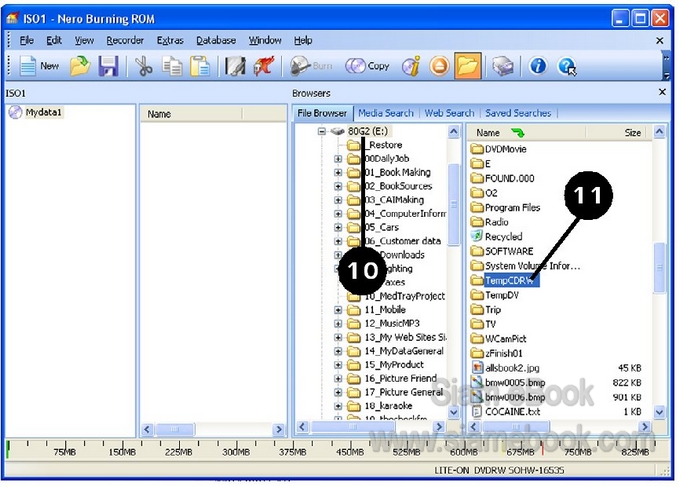Switch to the Media Search tab
This screenshot has width=680, height=487.
[x=386, y=113]
